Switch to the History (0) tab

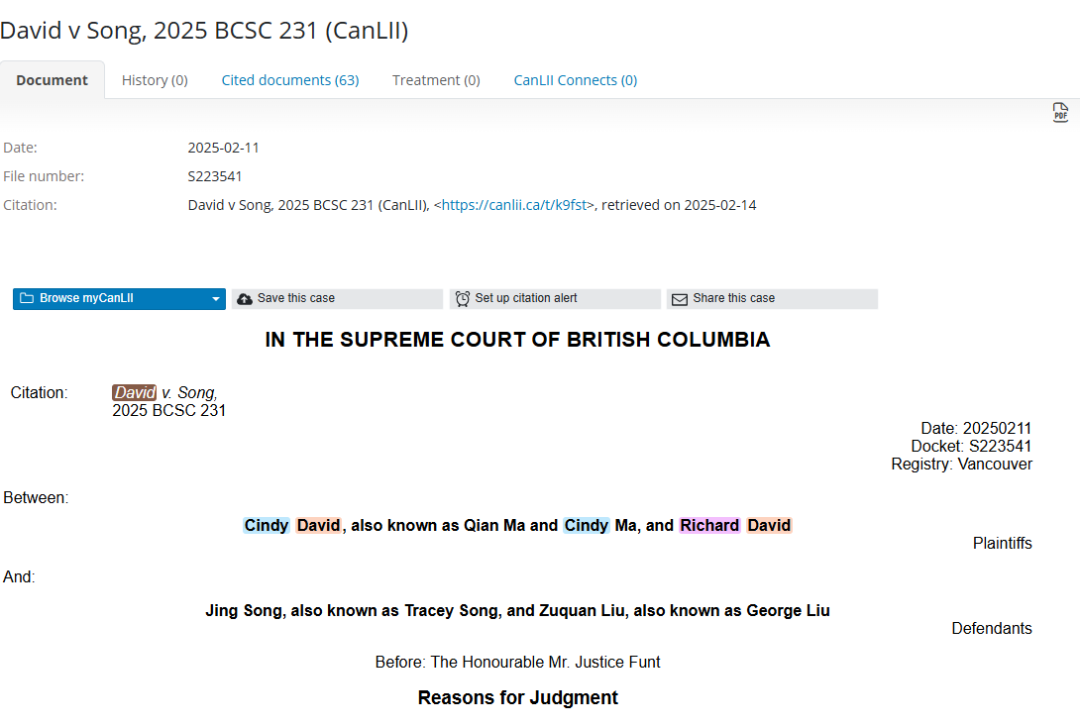[x=154, y=80]
